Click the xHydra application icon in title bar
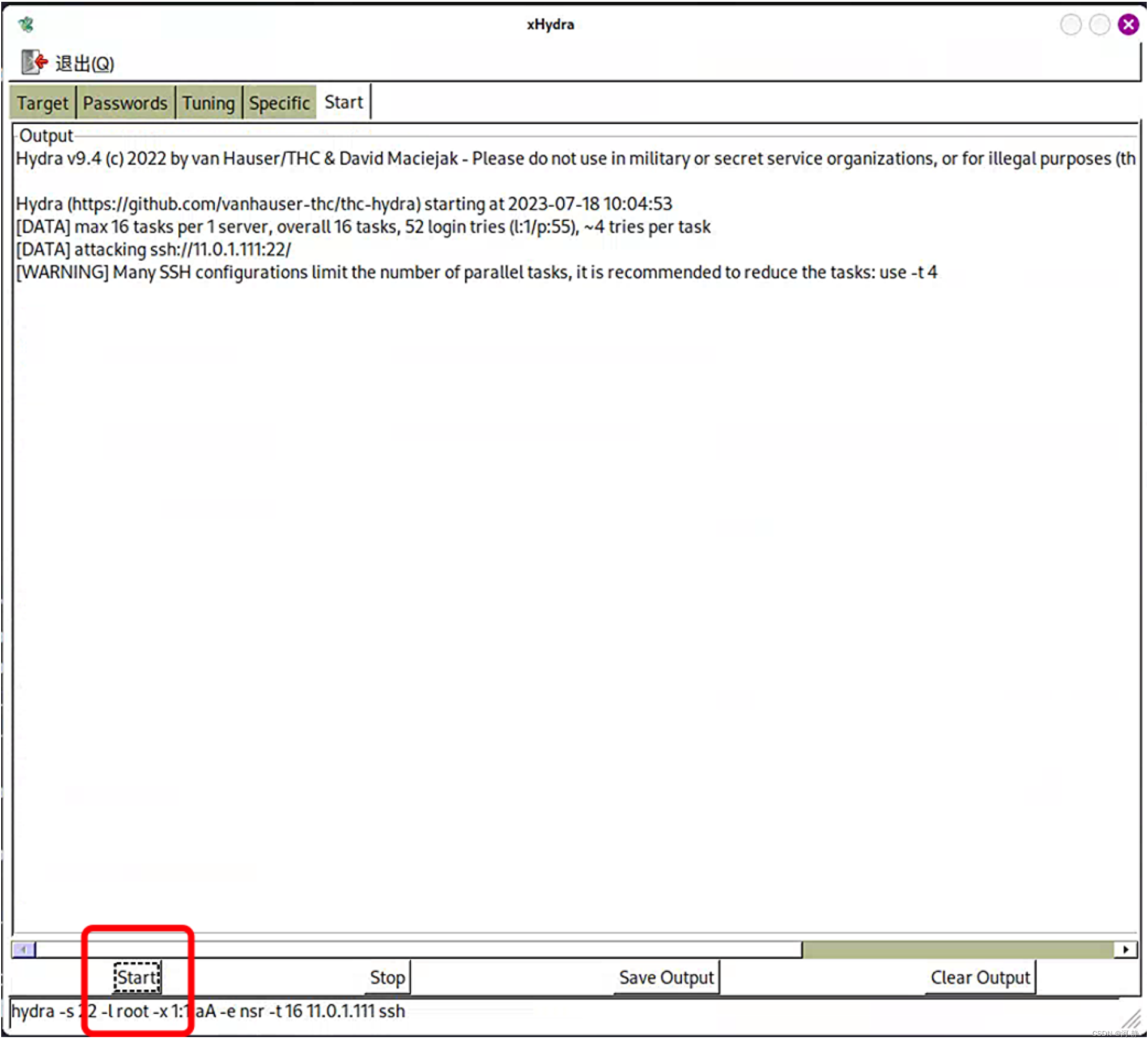The width and height of the screenshot is (1148, 1043). coord(26,25)
